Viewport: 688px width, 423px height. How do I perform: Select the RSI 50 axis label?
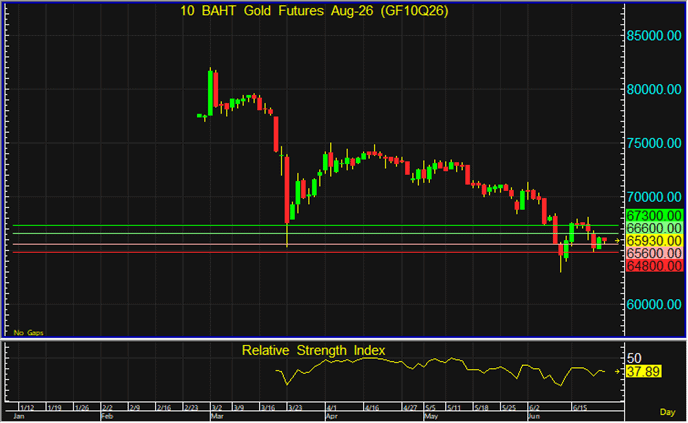pyautogui.click(x=634, y=358)
